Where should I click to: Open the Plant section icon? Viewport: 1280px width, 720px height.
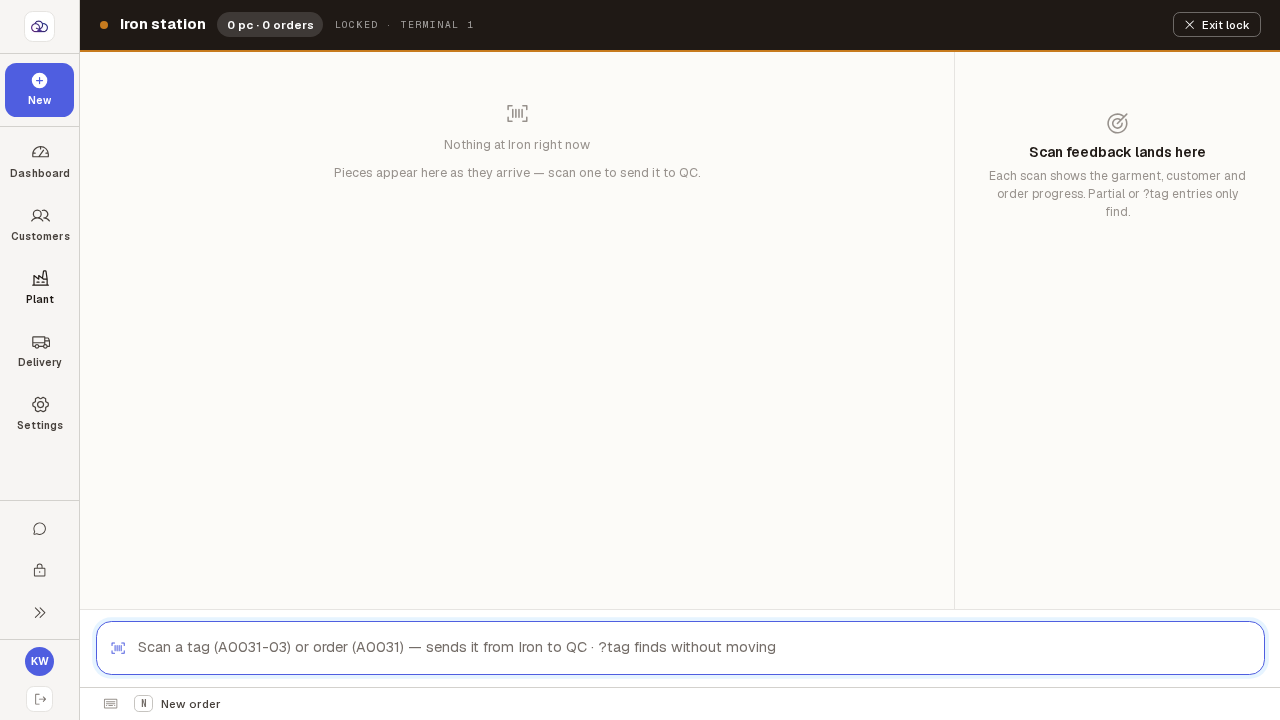(40, 278)
